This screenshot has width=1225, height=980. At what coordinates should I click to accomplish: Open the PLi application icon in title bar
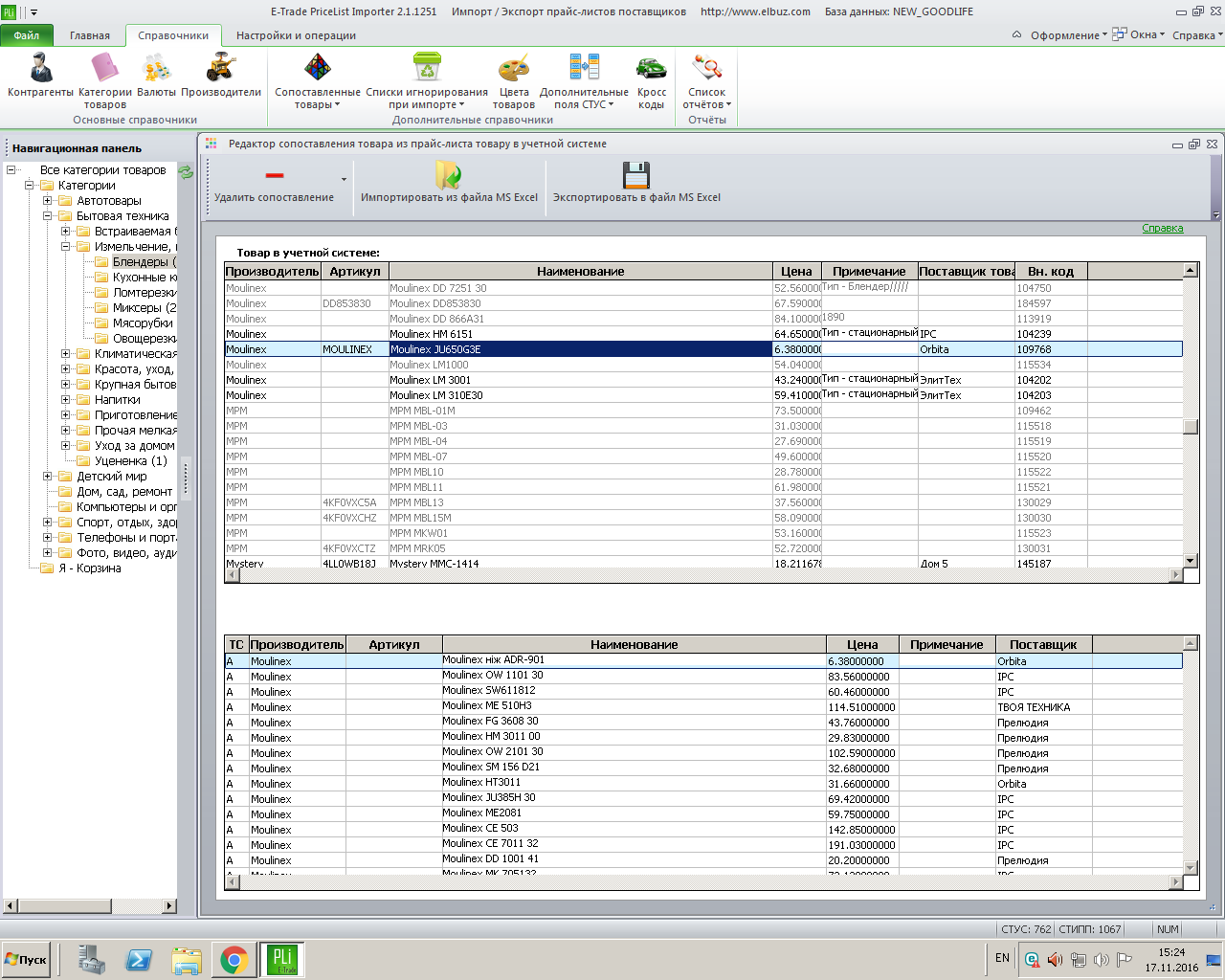(9, 11)
